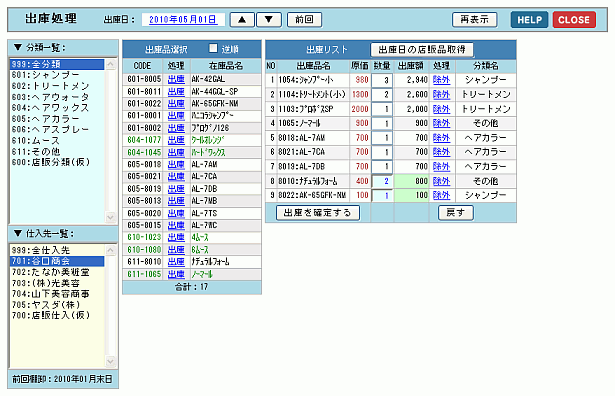Select 601:シャンプー in the category list
615x396 pixels.
click(45, 75)
